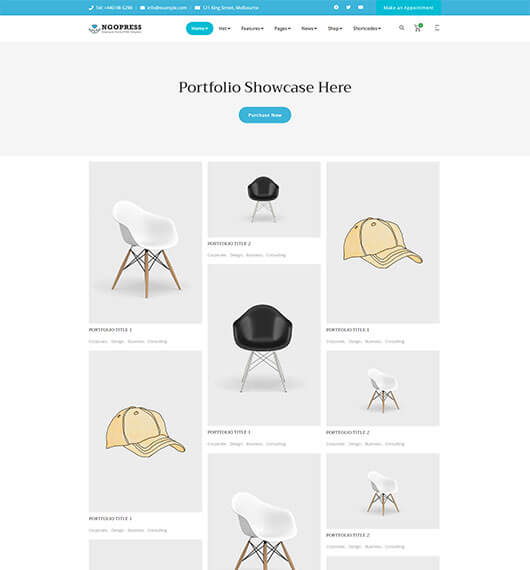Click the first circular social icon

coord(336,7)
